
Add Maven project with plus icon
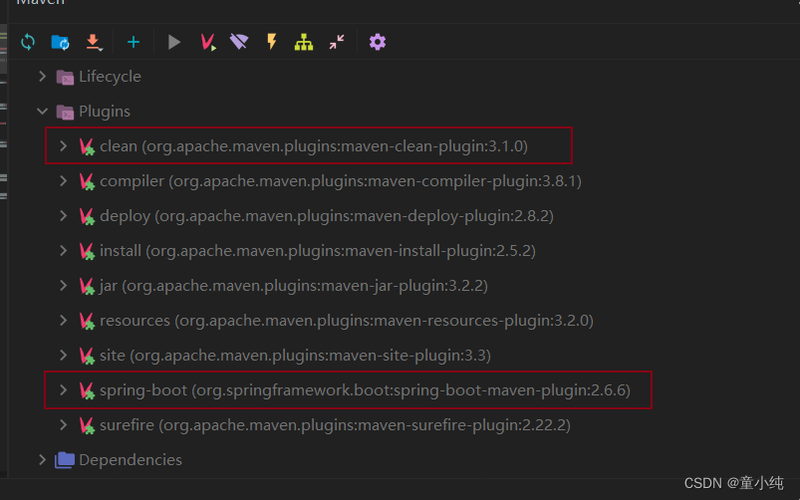pyautogui.click(x=133, y=42)
